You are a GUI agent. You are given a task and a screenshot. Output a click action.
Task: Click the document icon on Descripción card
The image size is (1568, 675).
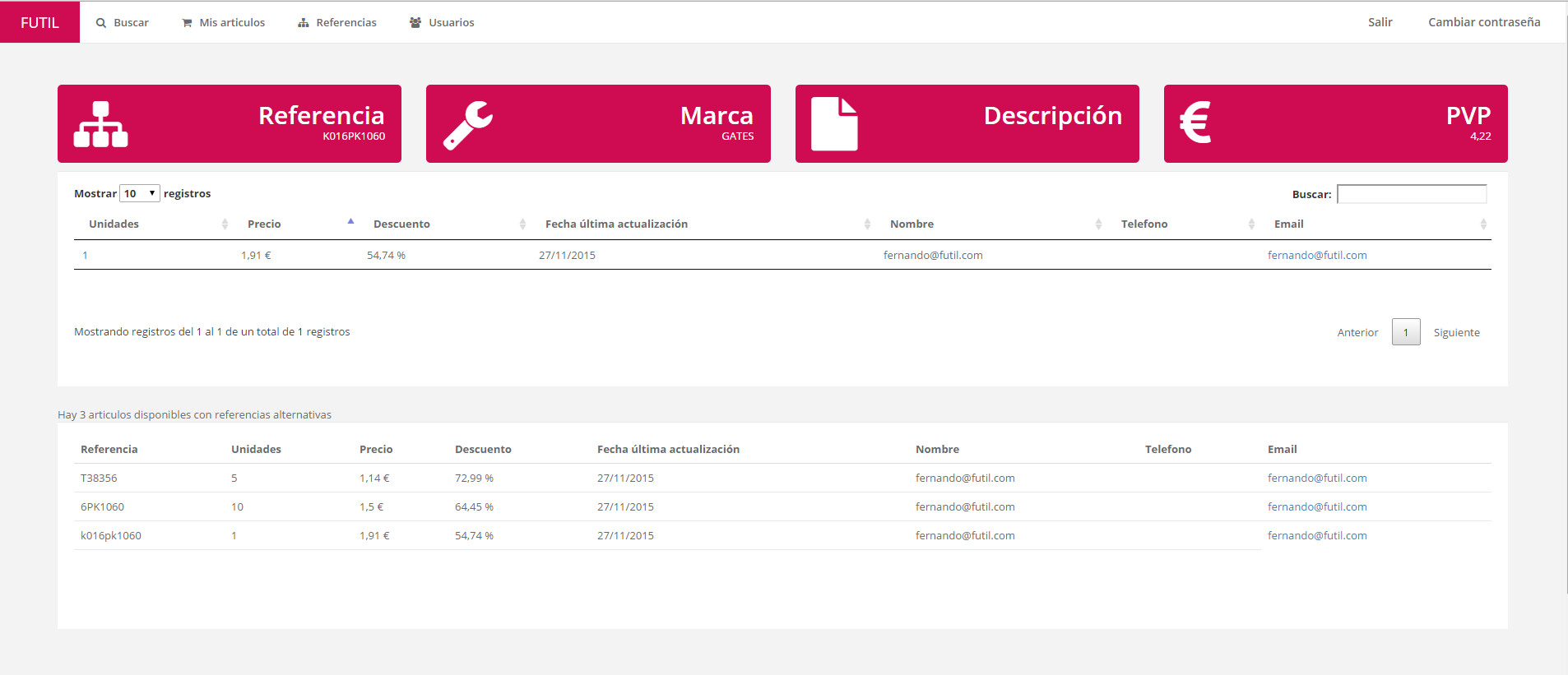pos(834,124)
